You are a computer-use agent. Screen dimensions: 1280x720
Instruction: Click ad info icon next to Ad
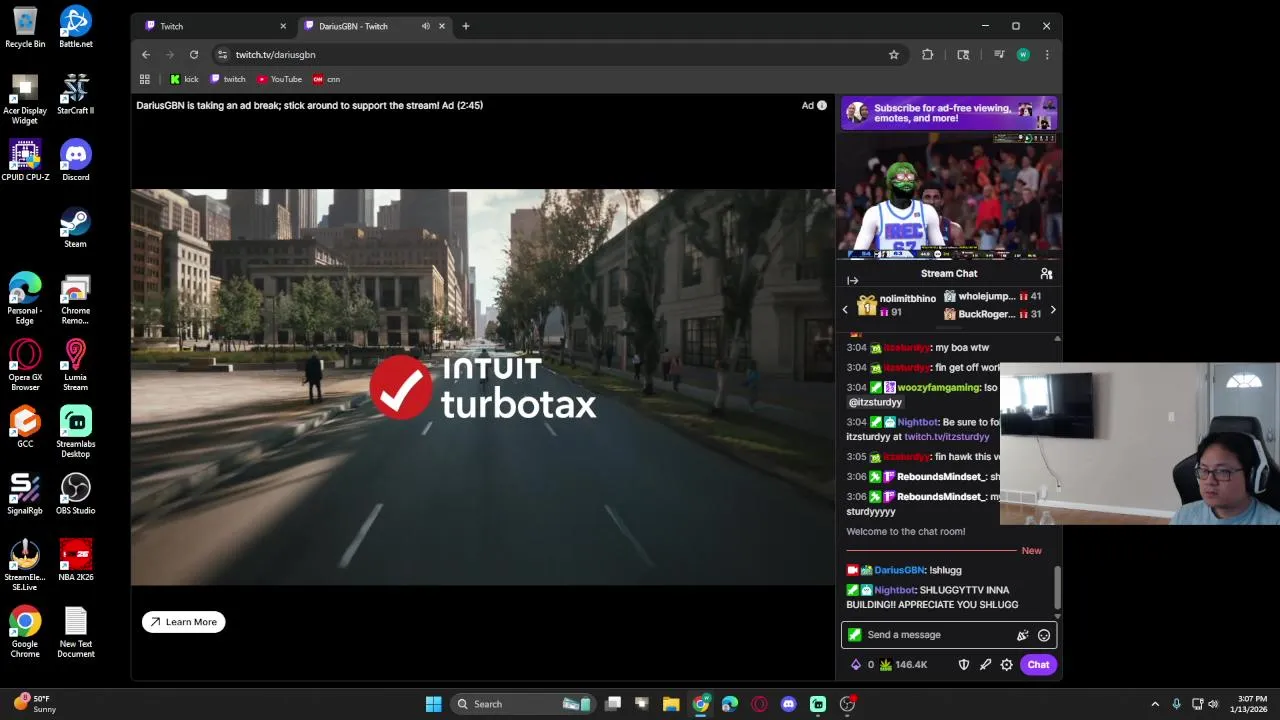822,105
